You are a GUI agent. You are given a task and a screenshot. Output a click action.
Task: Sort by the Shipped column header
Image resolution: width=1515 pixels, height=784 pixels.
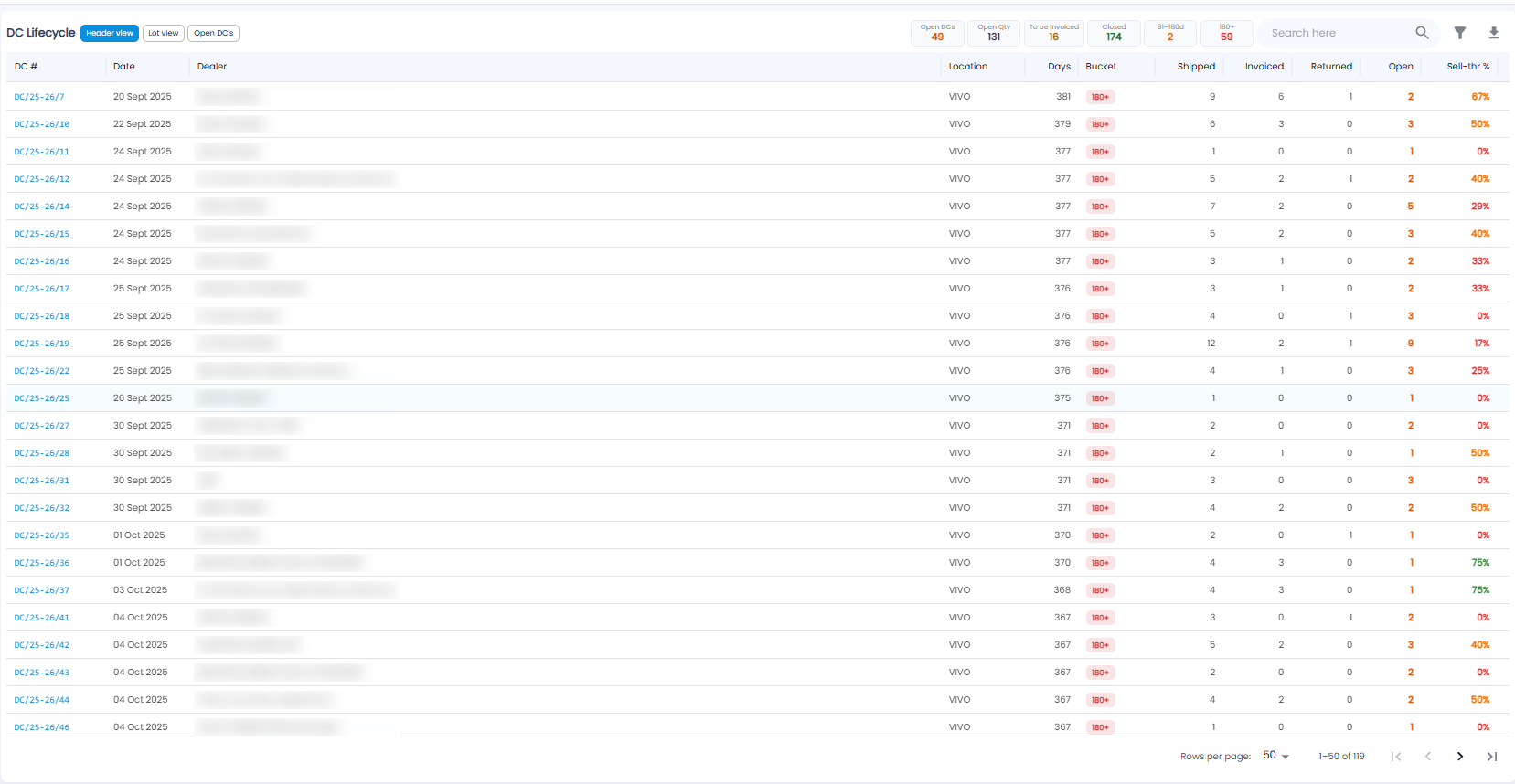pyautogui.click(x=1196, y=67)
